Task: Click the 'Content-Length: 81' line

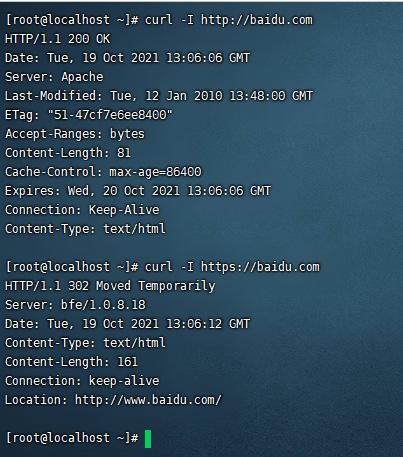Action: coord(68,153)
